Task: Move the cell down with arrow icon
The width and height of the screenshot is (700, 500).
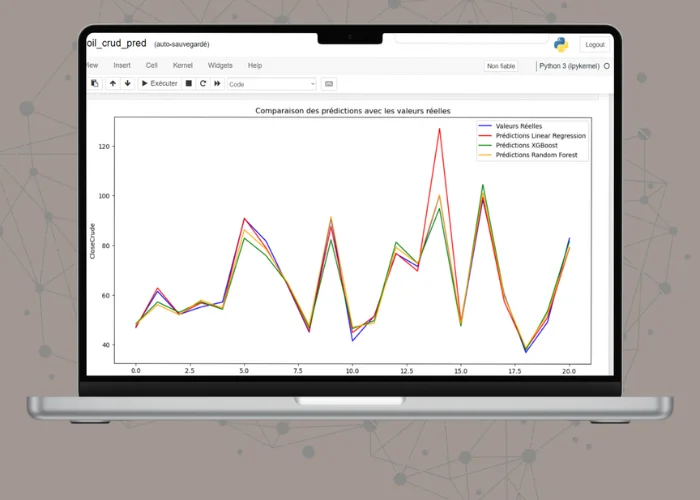Action: pos(127,84)
